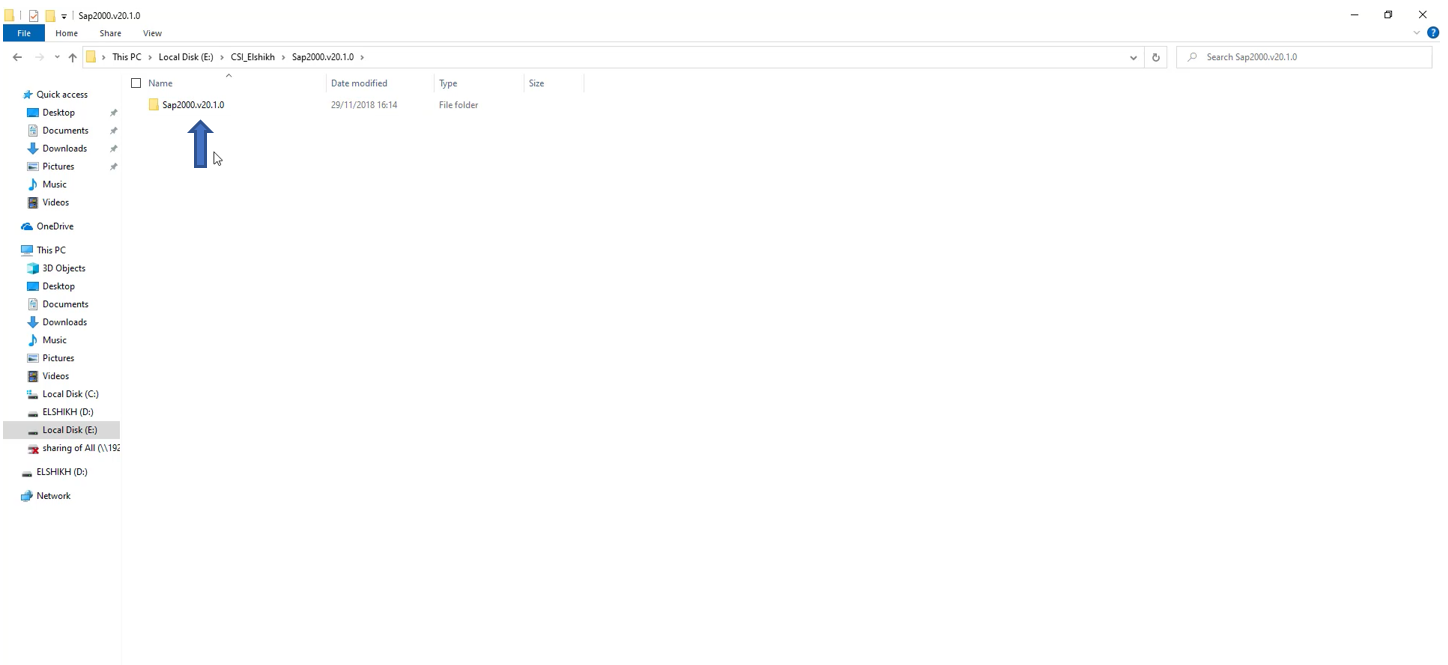
Task: Click the search magnifier icon
Action: (x=1192, y=57)
